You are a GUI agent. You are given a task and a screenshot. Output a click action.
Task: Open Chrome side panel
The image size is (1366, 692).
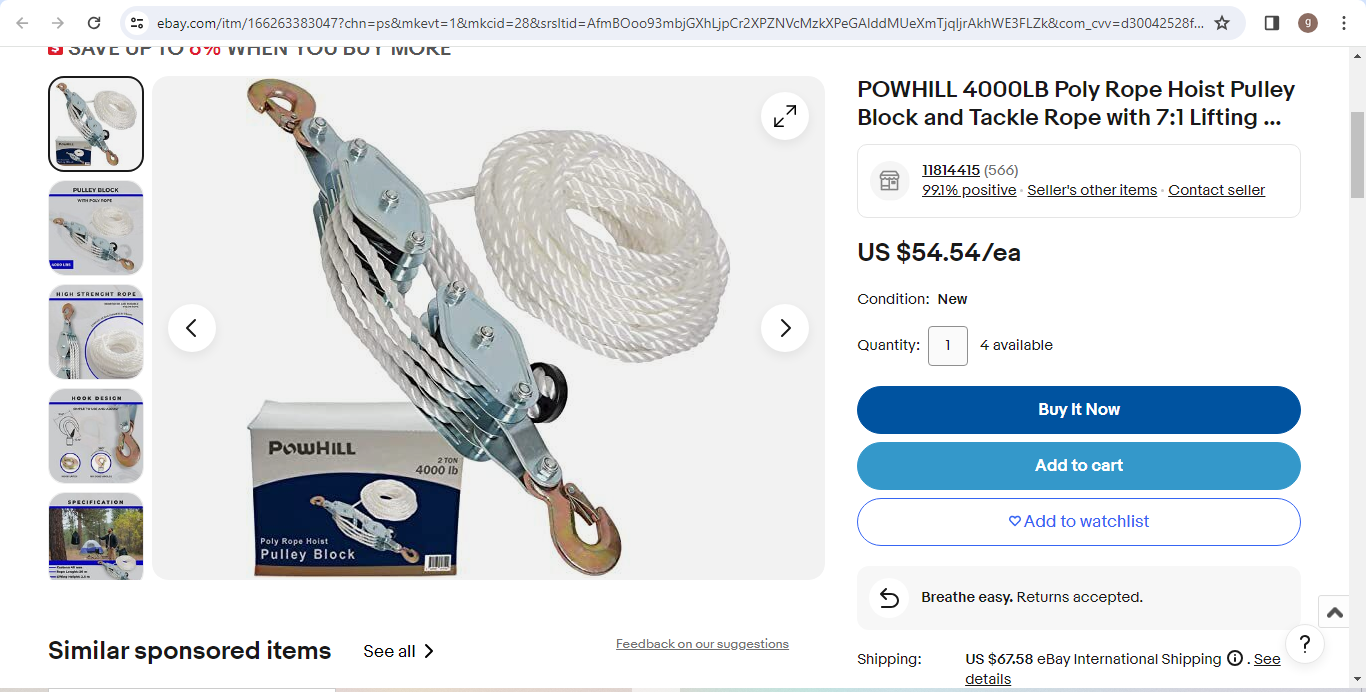[1272, 23]
